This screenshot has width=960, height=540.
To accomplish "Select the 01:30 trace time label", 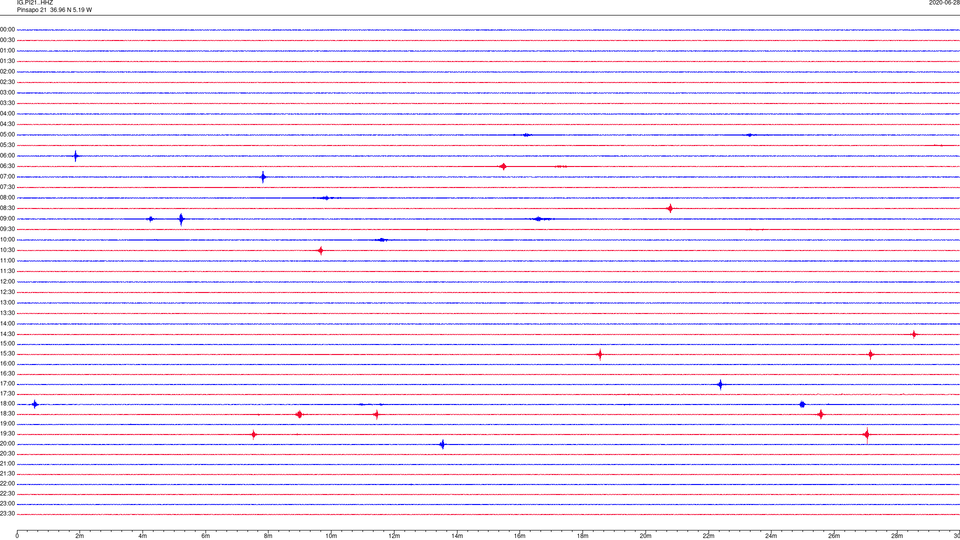I will coord(7,61).
